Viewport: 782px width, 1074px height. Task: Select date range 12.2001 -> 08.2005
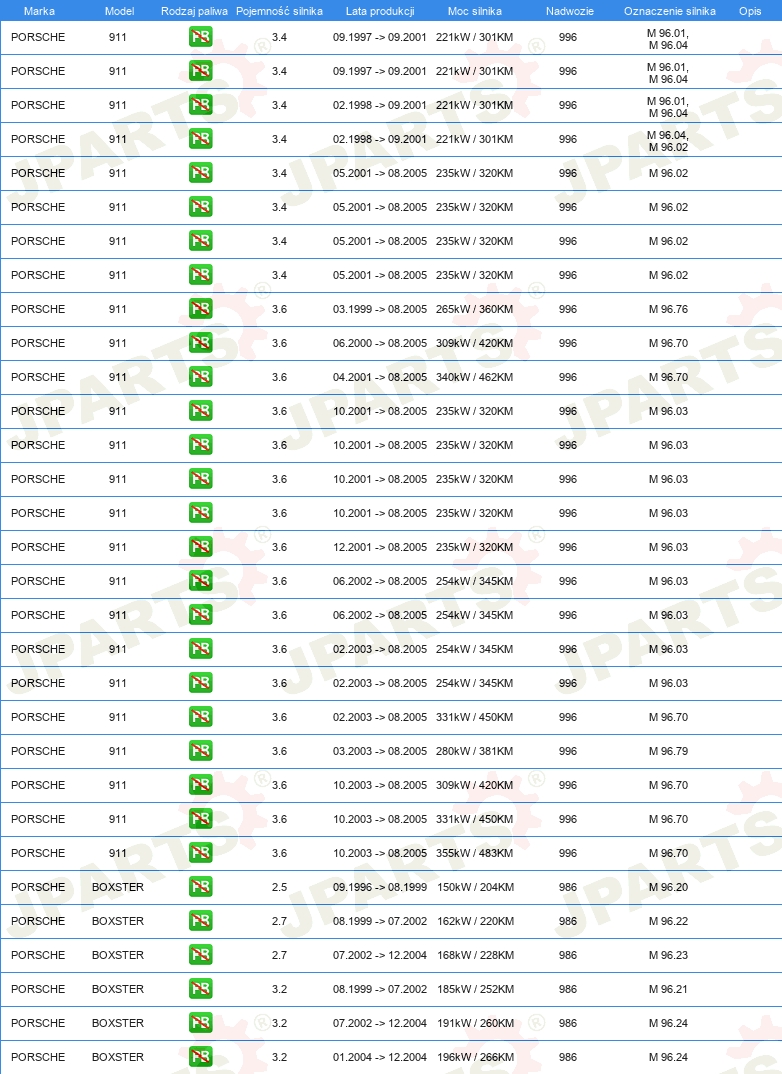(380, 547)
